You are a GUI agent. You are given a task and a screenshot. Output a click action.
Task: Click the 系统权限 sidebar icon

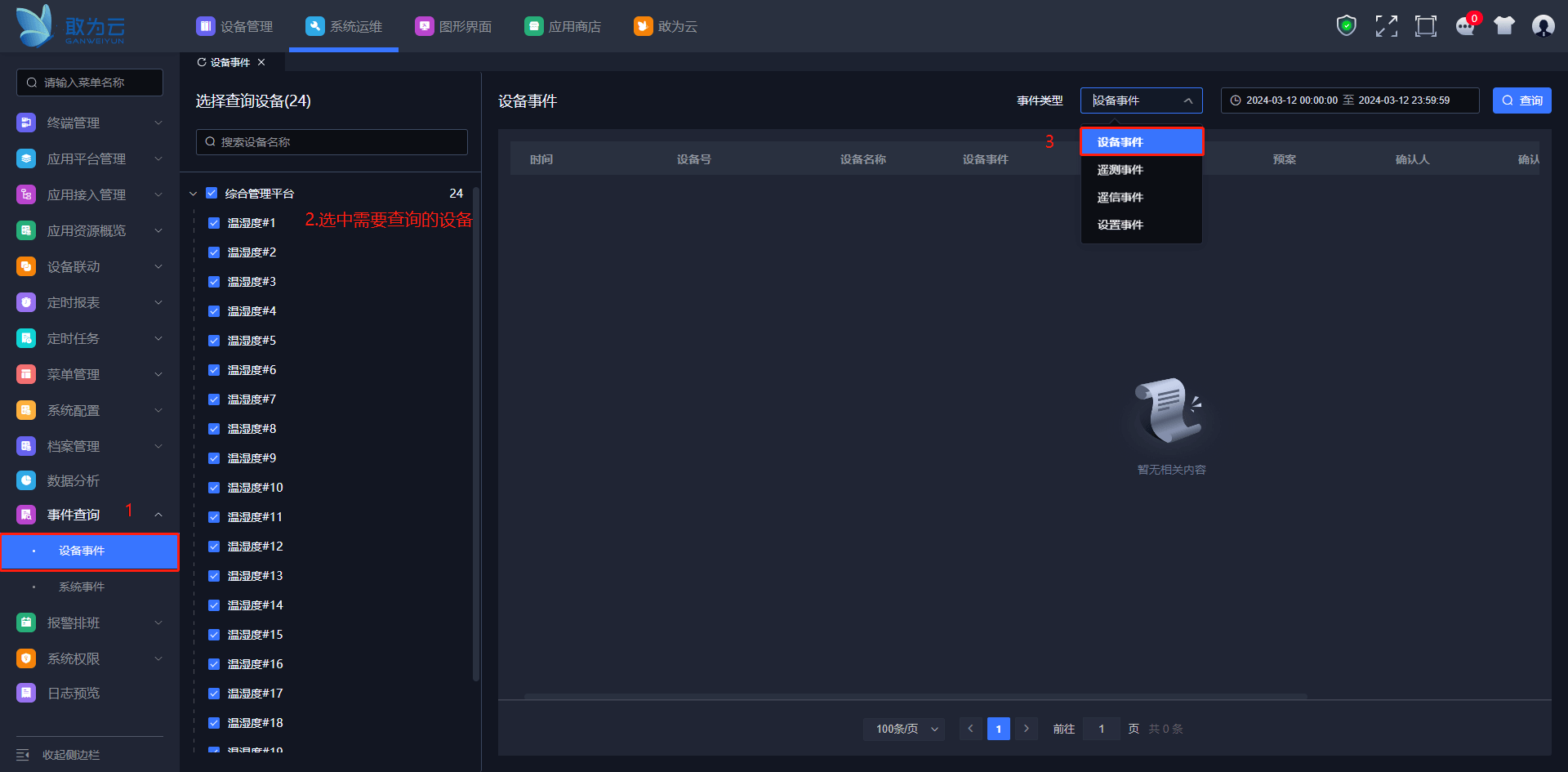click(x=26, y=658)
